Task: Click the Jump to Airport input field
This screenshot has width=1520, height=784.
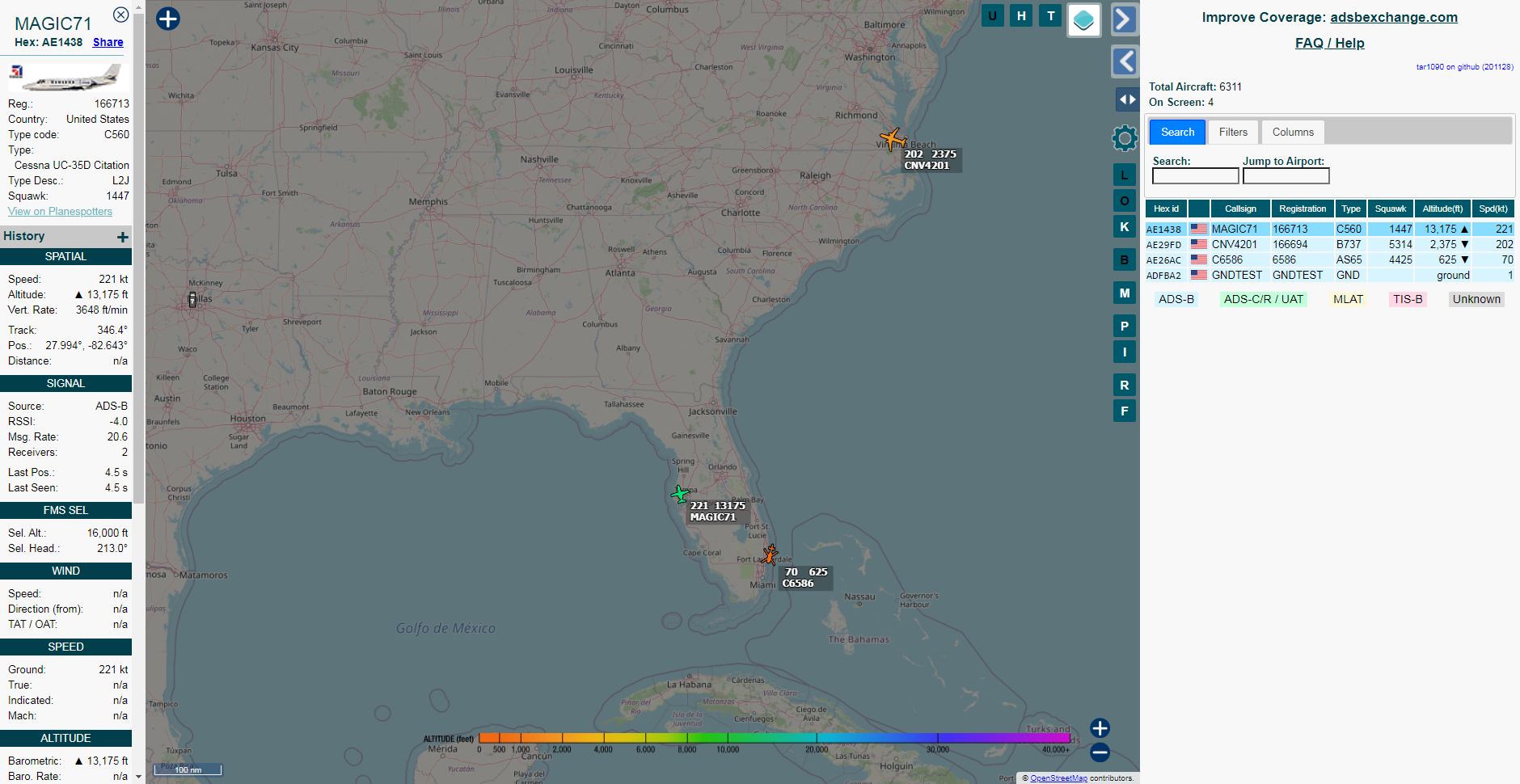Action: 1286,176
